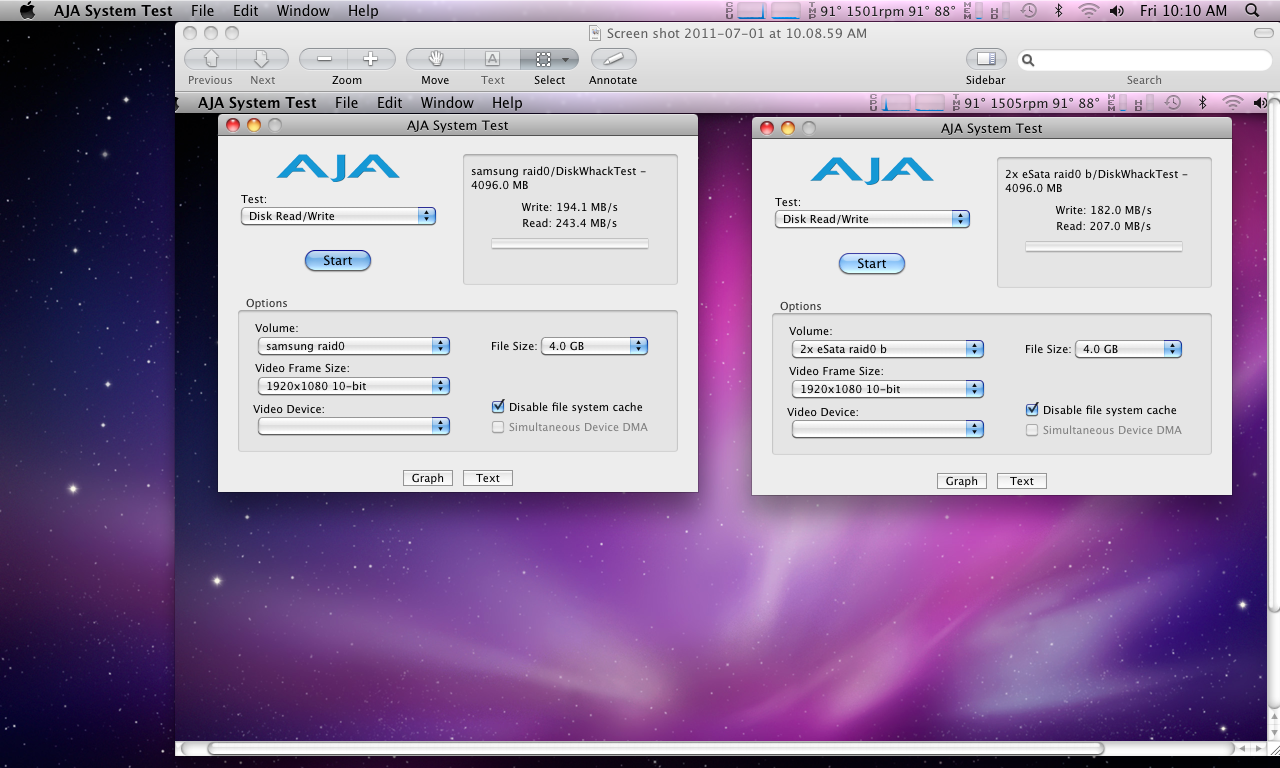Screen dimensions: 1280x768
Task: Click the progress bar under Read 207.0 MB/s
Action: point(1104,247)
